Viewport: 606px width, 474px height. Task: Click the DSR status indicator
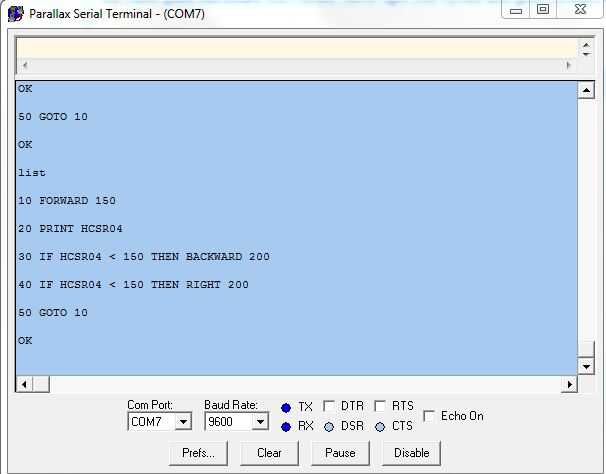click(329, 427)
